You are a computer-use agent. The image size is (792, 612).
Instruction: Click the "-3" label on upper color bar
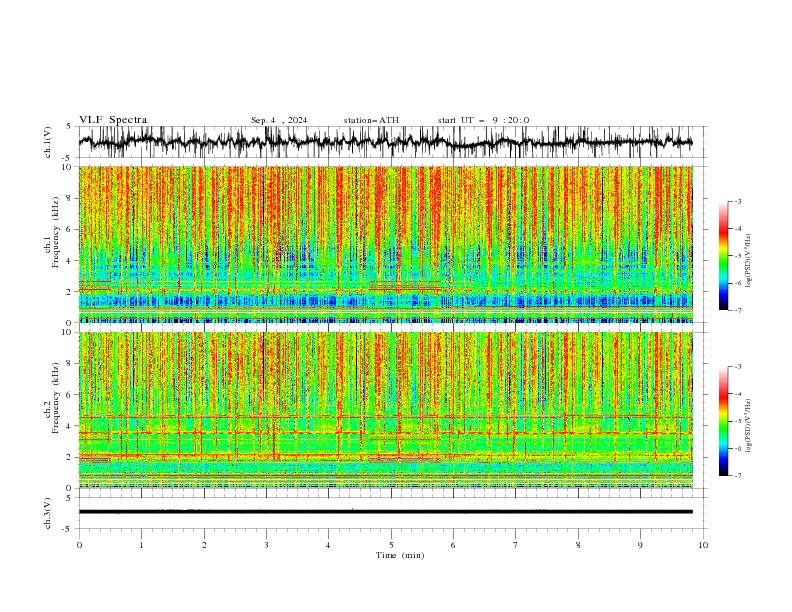pyautogui.click(x=738, y=201)
